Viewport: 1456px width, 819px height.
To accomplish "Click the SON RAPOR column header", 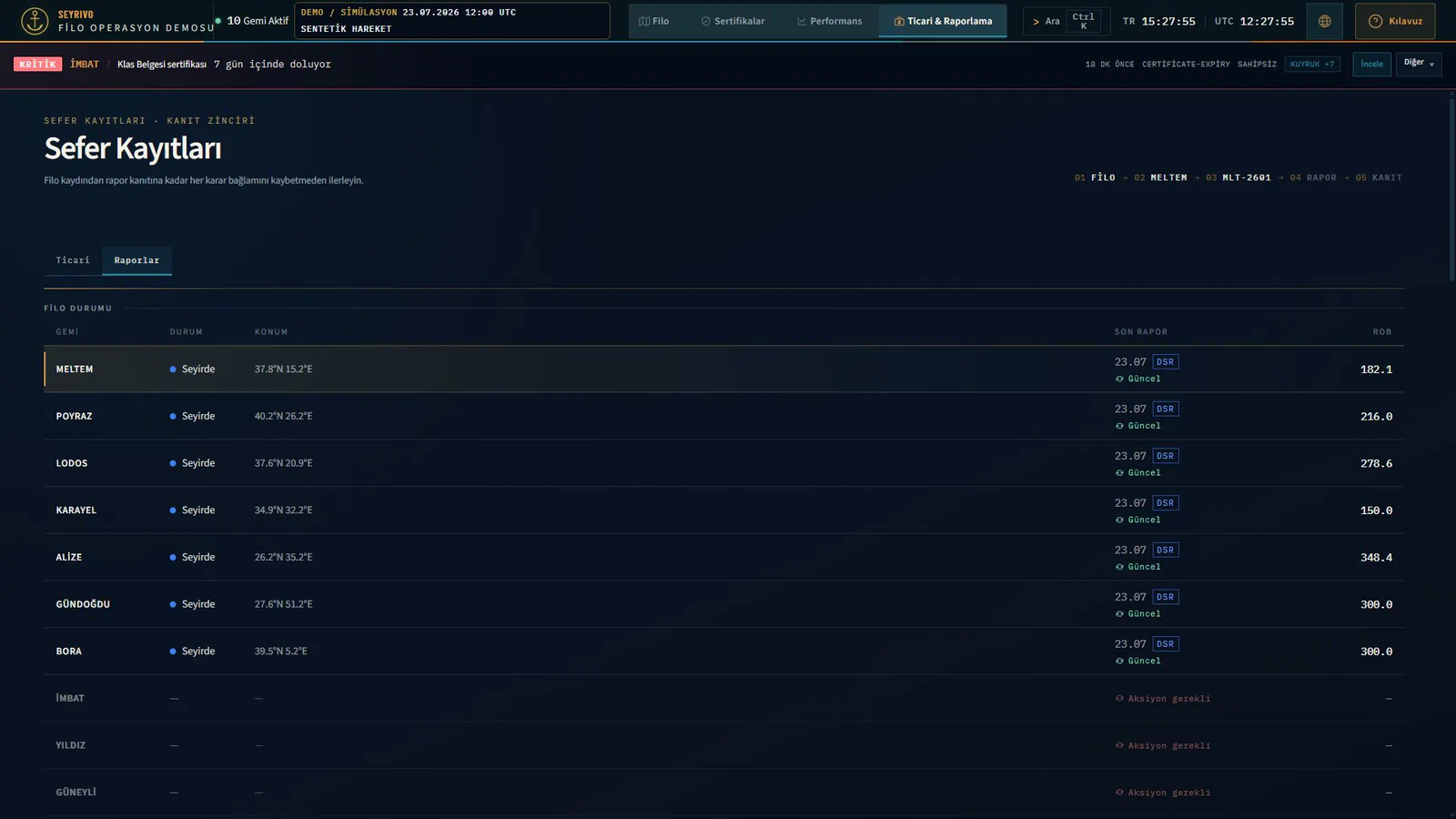I will coord(1140,332).
